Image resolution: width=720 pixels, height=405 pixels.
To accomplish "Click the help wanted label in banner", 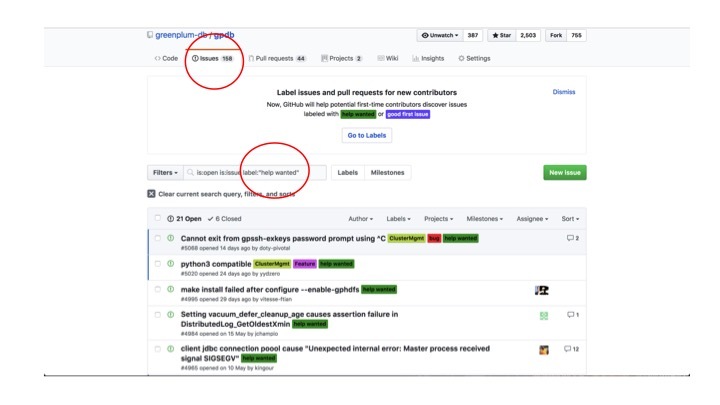I will point(358,114).
